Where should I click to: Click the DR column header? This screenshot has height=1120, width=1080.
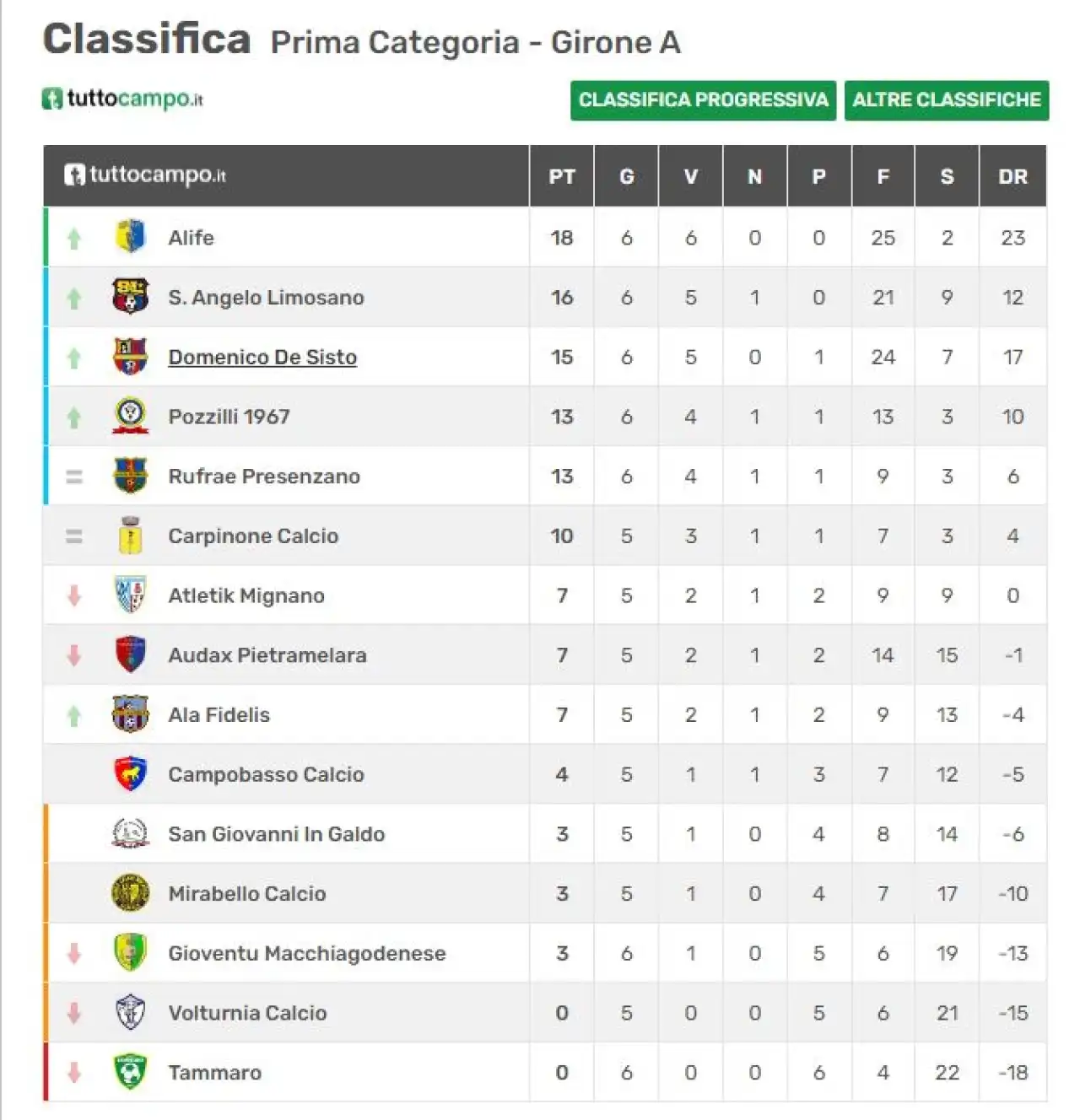(1012, 176)
